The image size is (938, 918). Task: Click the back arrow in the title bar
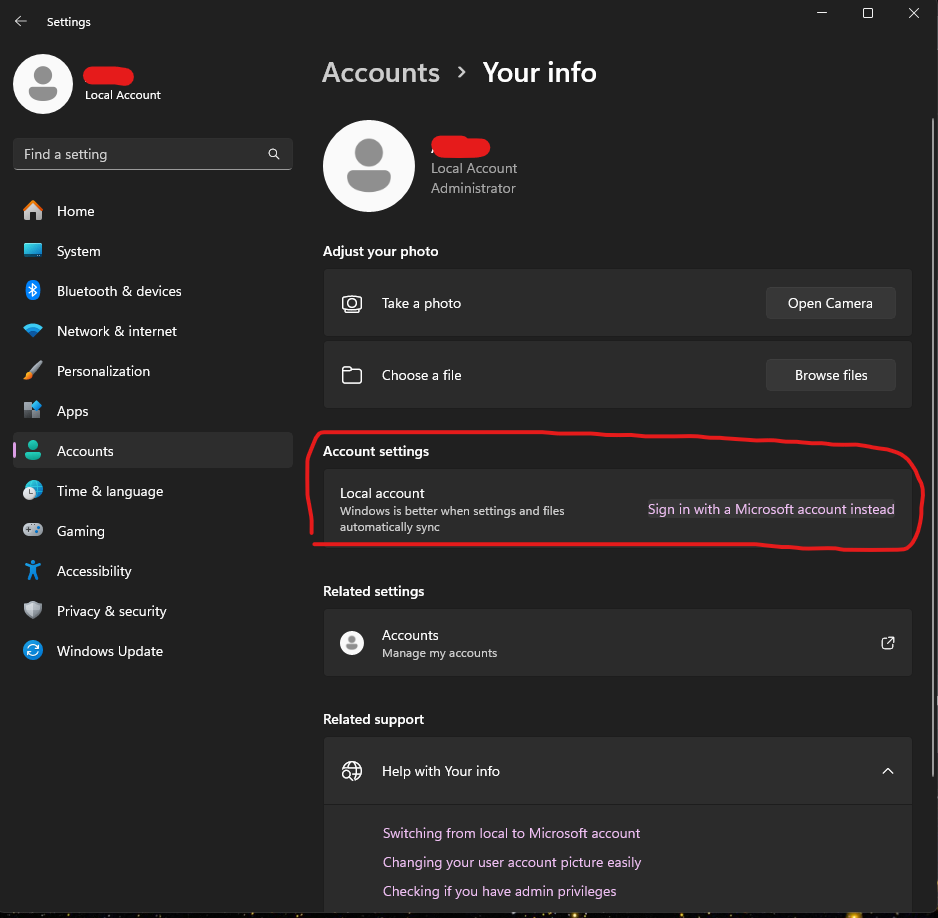point(21,22)
